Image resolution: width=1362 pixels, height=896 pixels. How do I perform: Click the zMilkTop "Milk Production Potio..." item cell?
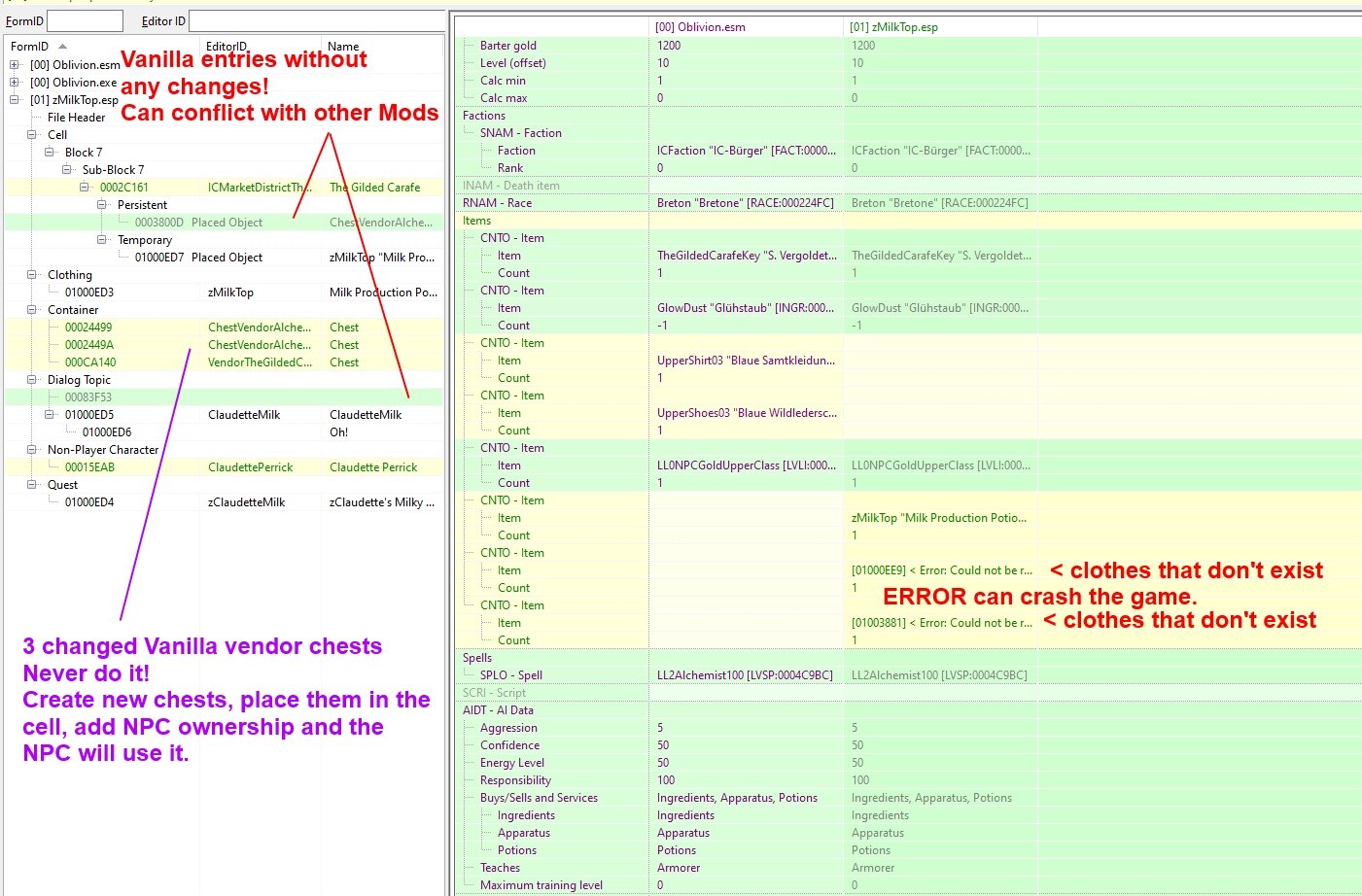(x=940, y=518)
